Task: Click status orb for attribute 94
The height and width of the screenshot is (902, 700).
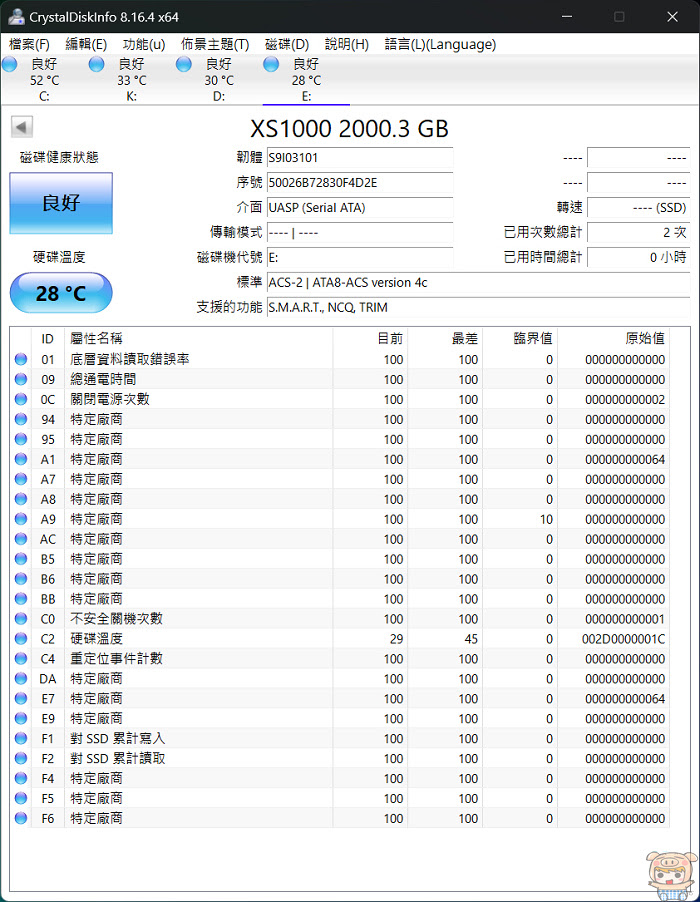Action: pyautogui.click(x=21, y=419)
